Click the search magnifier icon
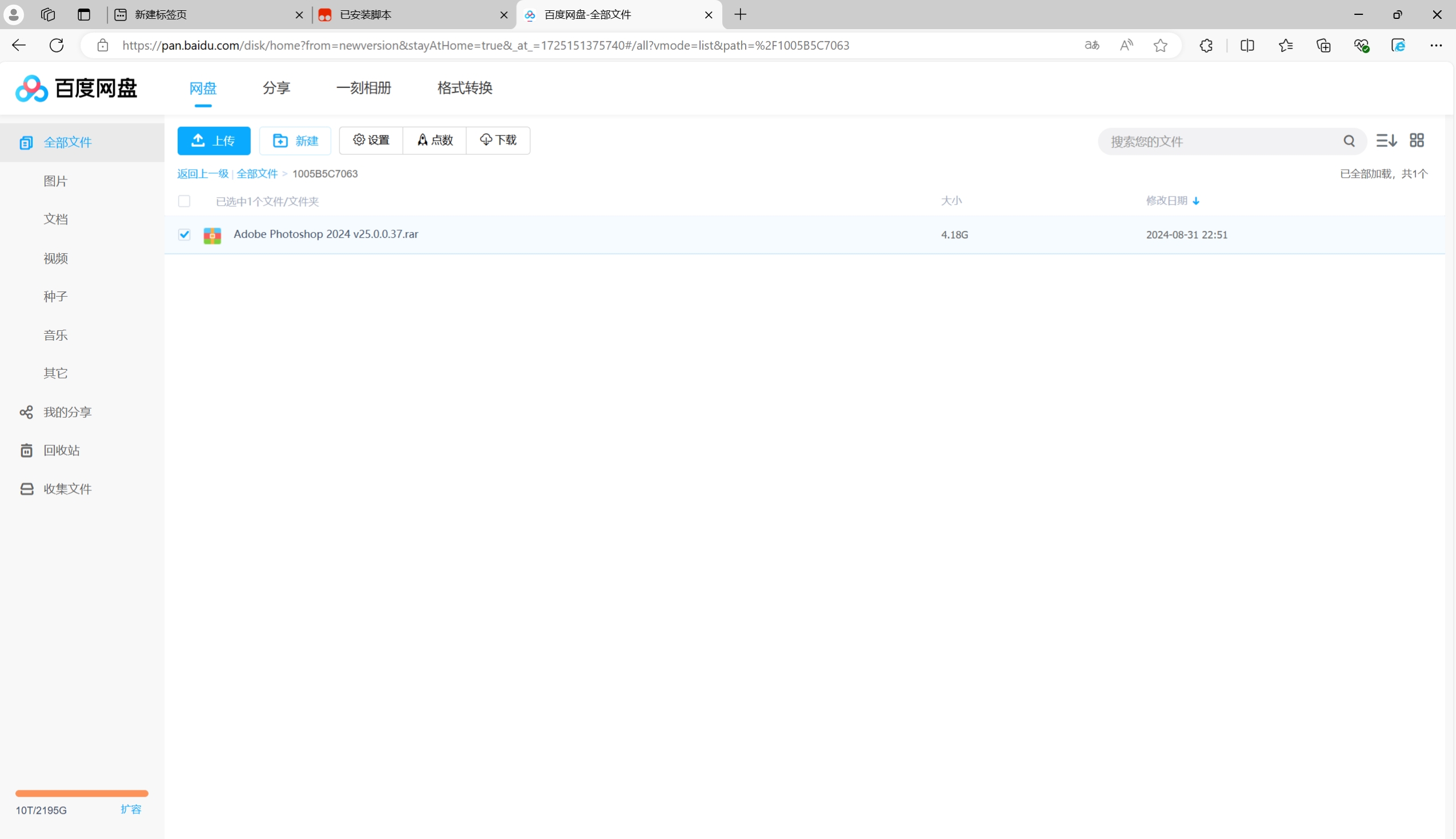This screenshot has height=839, width=1456. click(x=1349, y=141)
